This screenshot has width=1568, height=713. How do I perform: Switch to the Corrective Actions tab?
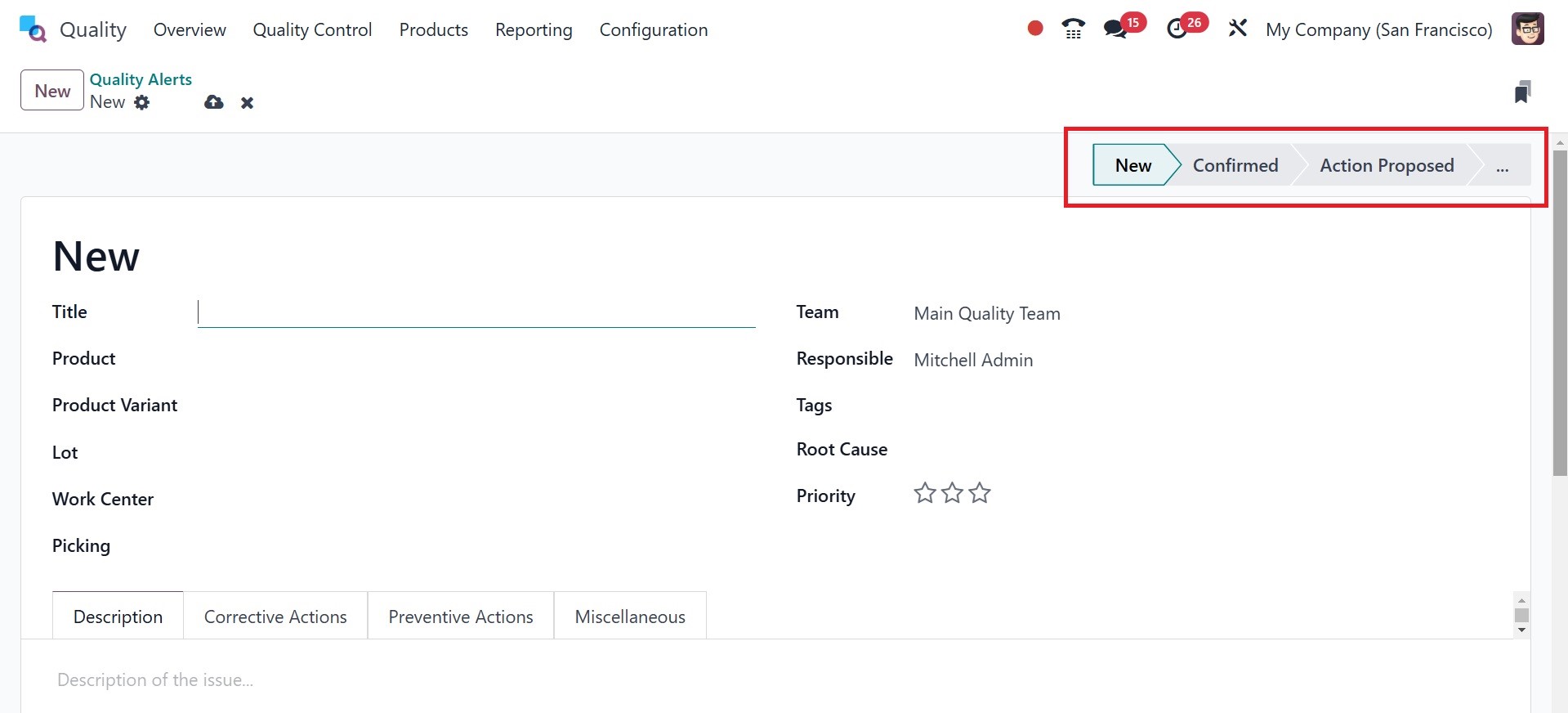275,617
